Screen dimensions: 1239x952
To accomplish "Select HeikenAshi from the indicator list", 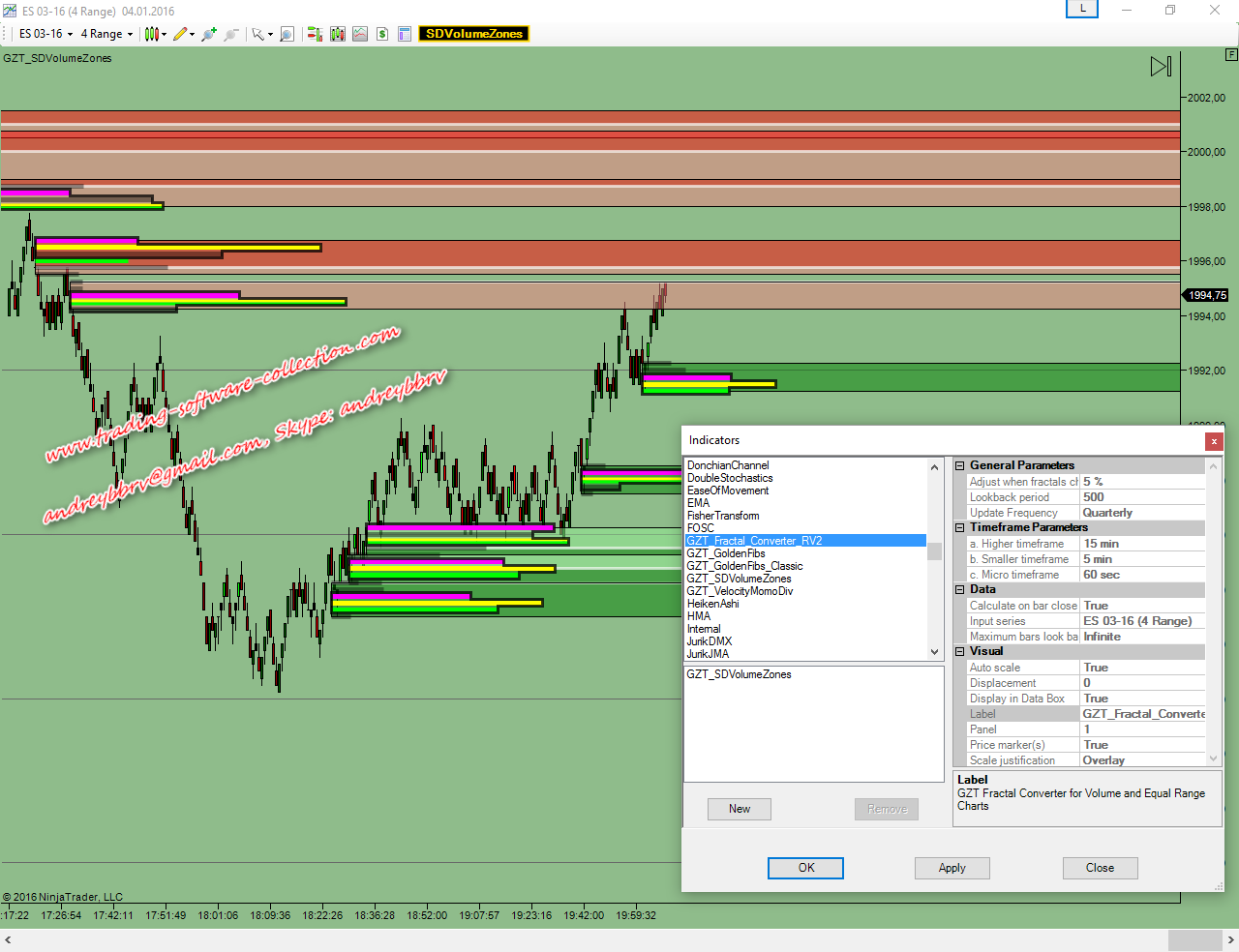I will [713, 604].
